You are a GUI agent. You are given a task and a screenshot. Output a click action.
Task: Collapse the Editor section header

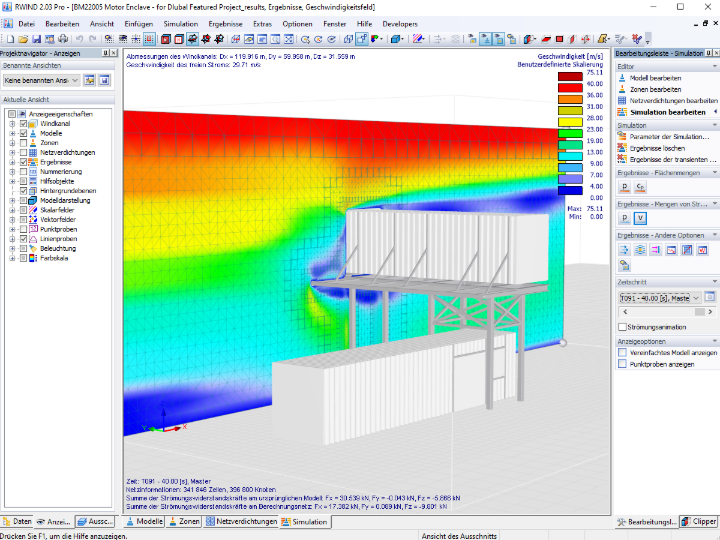tap(667, 67)
